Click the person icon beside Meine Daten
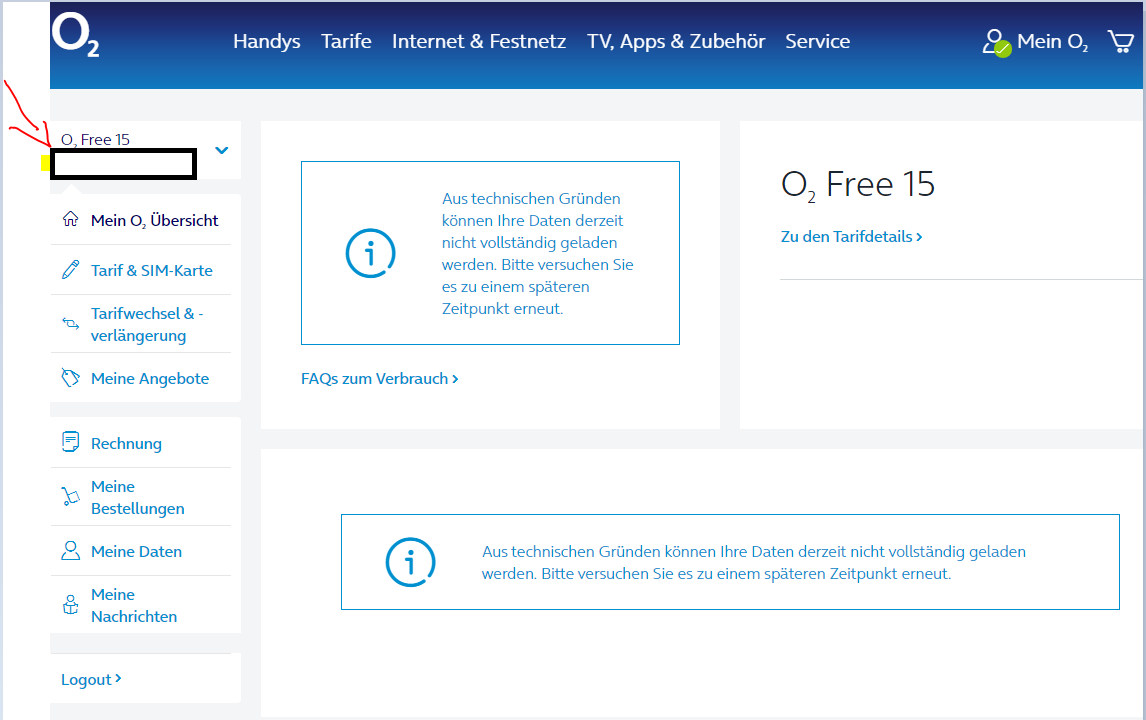This screenshot has width=1146, height=720. [70, 550]
